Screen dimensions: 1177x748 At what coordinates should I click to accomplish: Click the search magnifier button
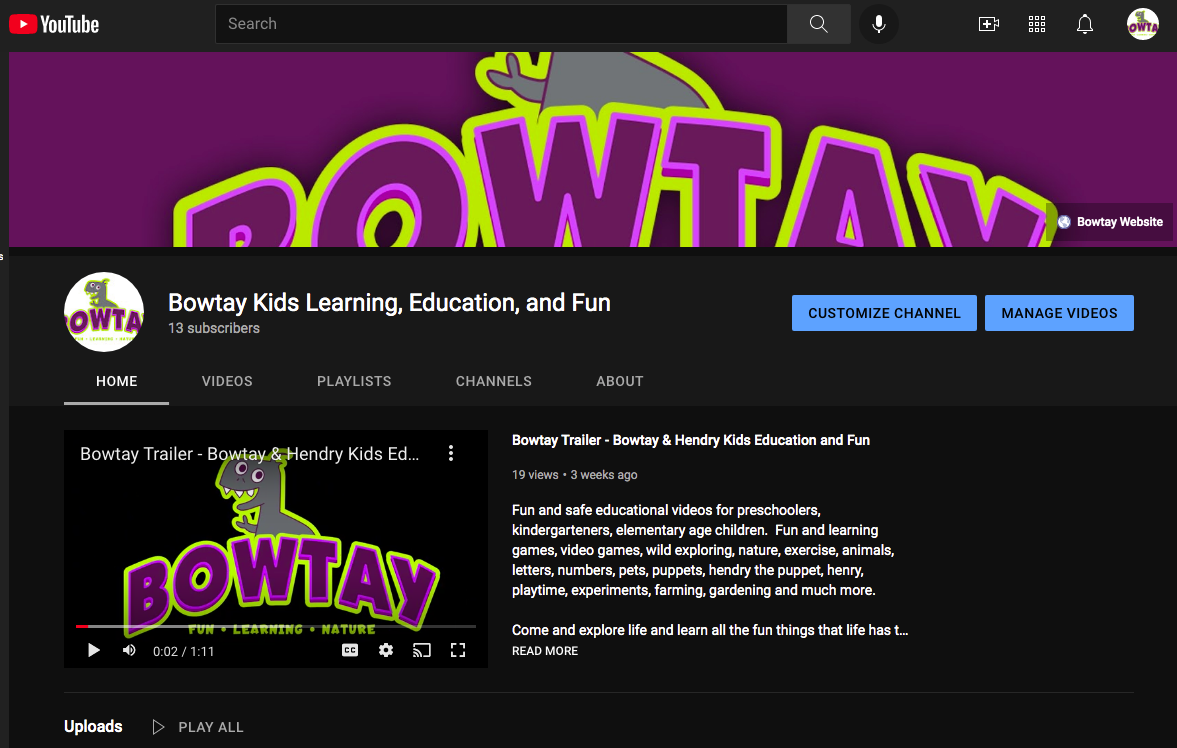818,24
